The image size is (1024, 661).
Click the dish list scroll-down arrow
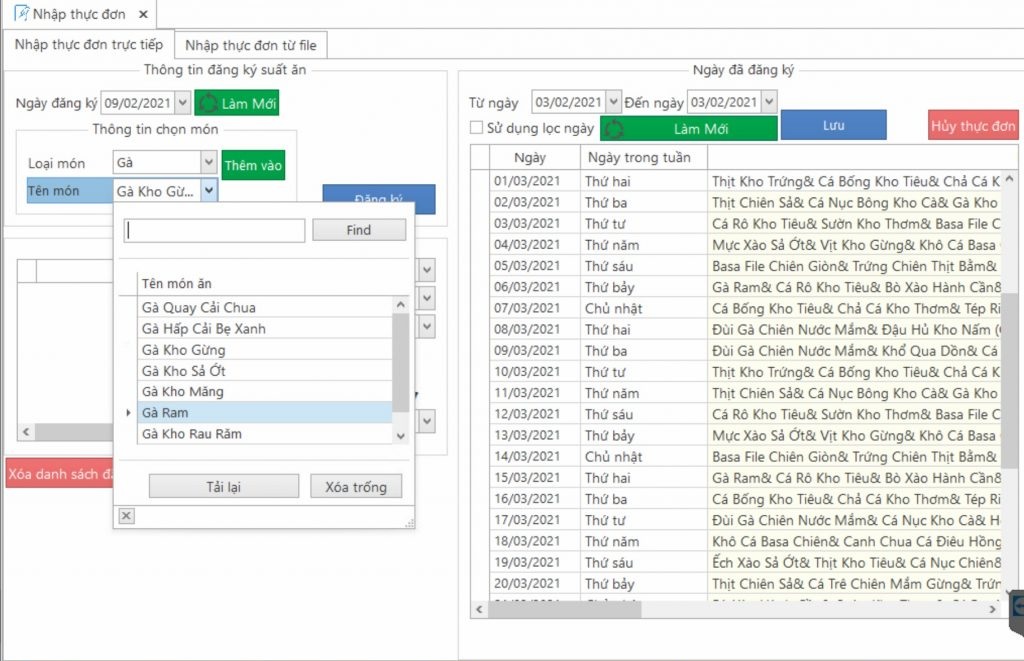[401, 435]
